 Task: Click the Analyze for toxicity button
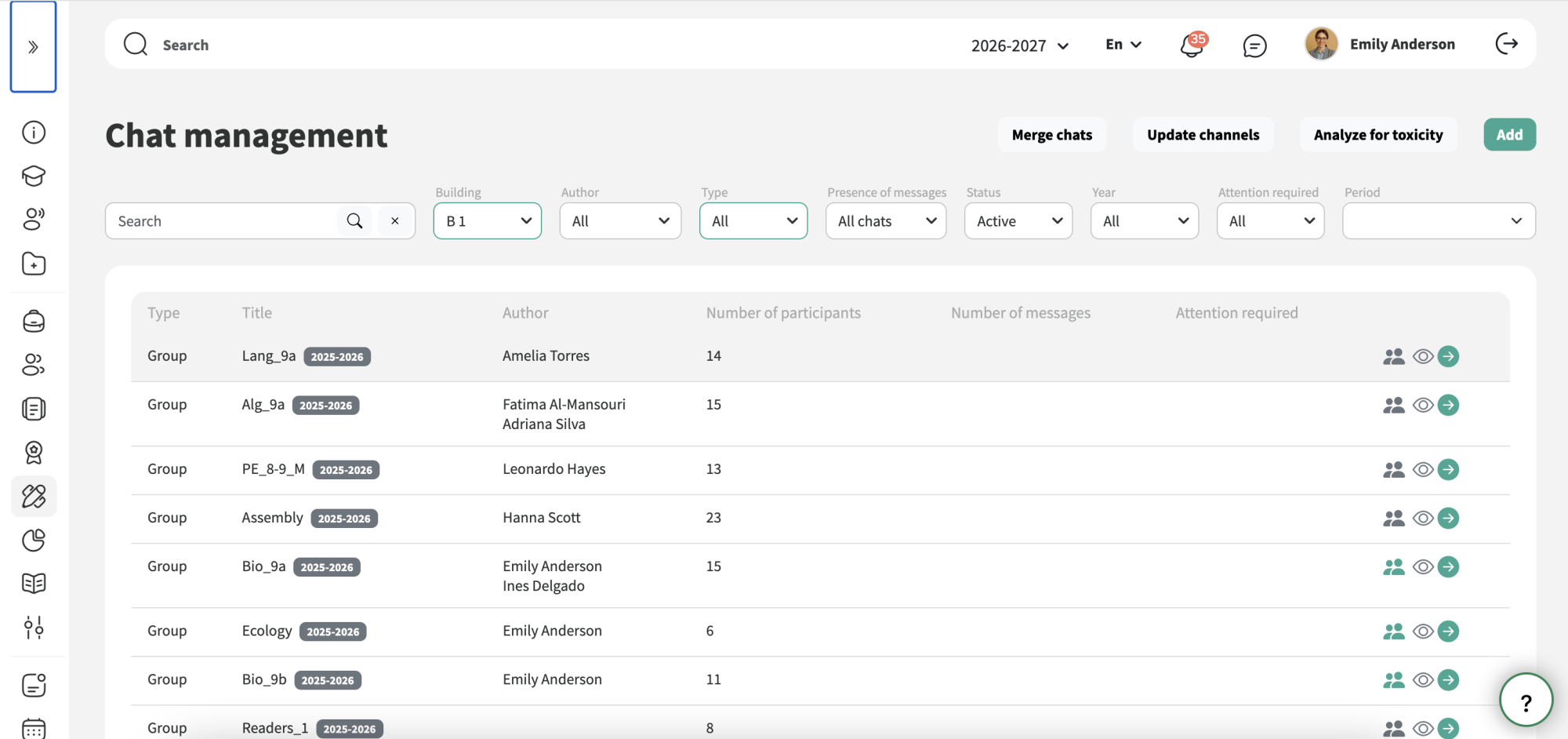(1378, 135)
